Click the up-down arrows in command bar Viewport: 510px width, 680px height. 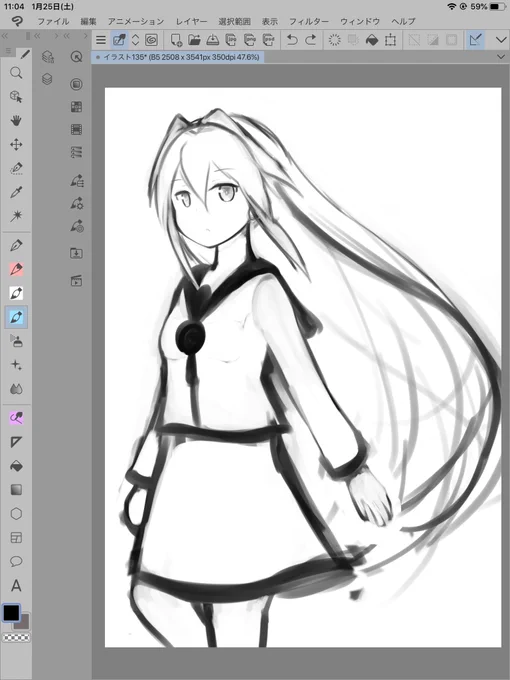click(x=135, y=40)
